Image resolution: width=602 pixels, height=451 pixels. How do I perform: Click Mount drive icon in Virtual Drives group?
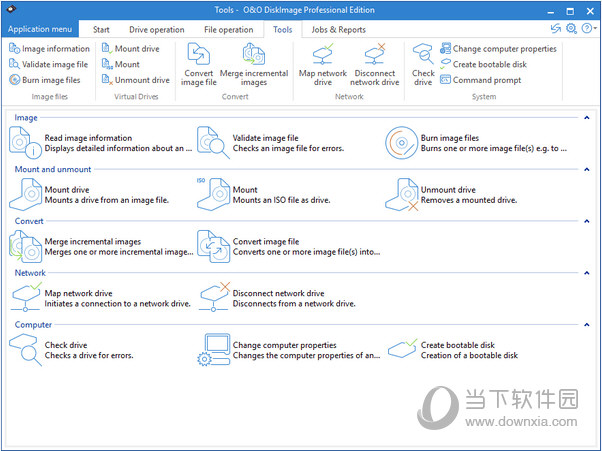coord(107,48)
